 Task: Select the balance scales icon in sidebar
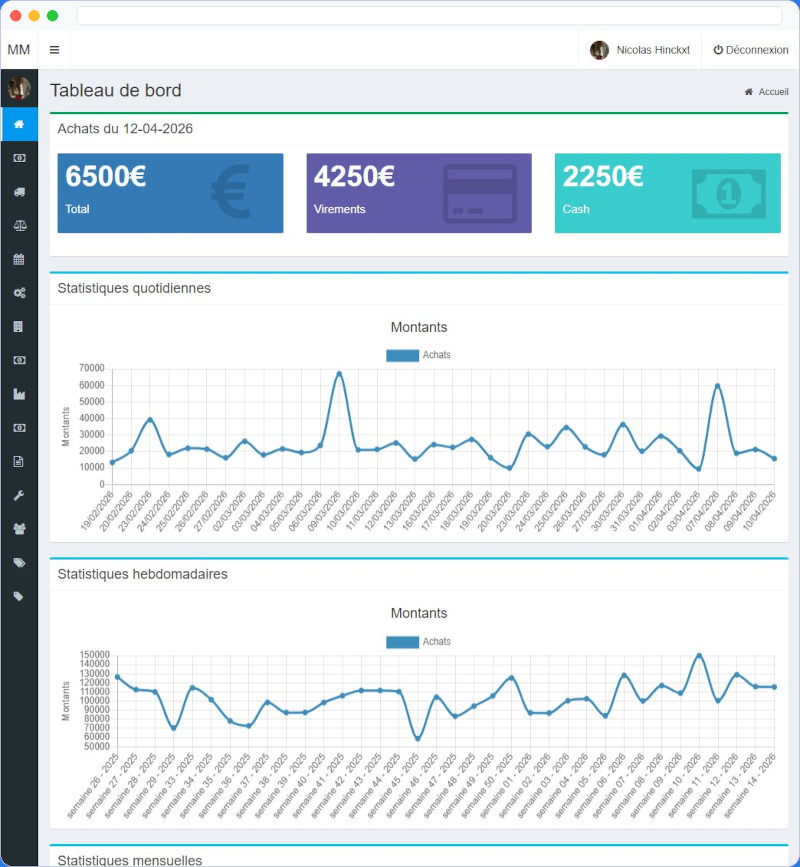coord(20,225)
